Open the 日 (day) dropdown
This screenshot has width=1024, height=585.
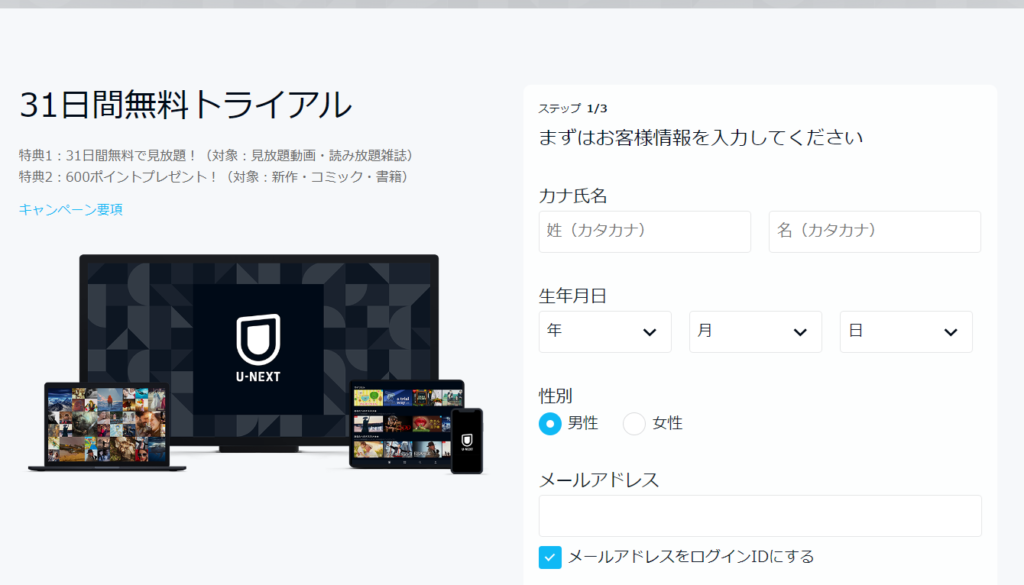(905, 332)
